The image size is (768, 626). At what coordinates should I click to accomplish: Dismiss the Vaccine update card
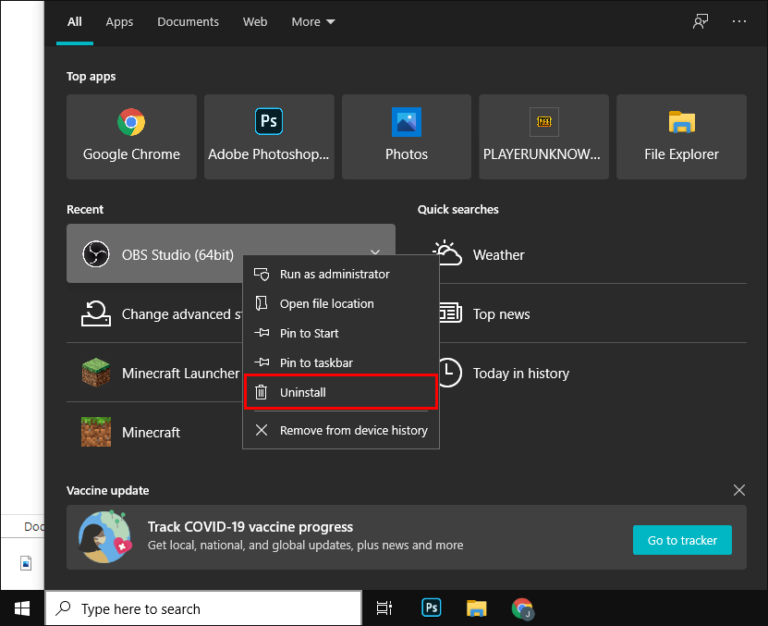[x=739, y=490]
